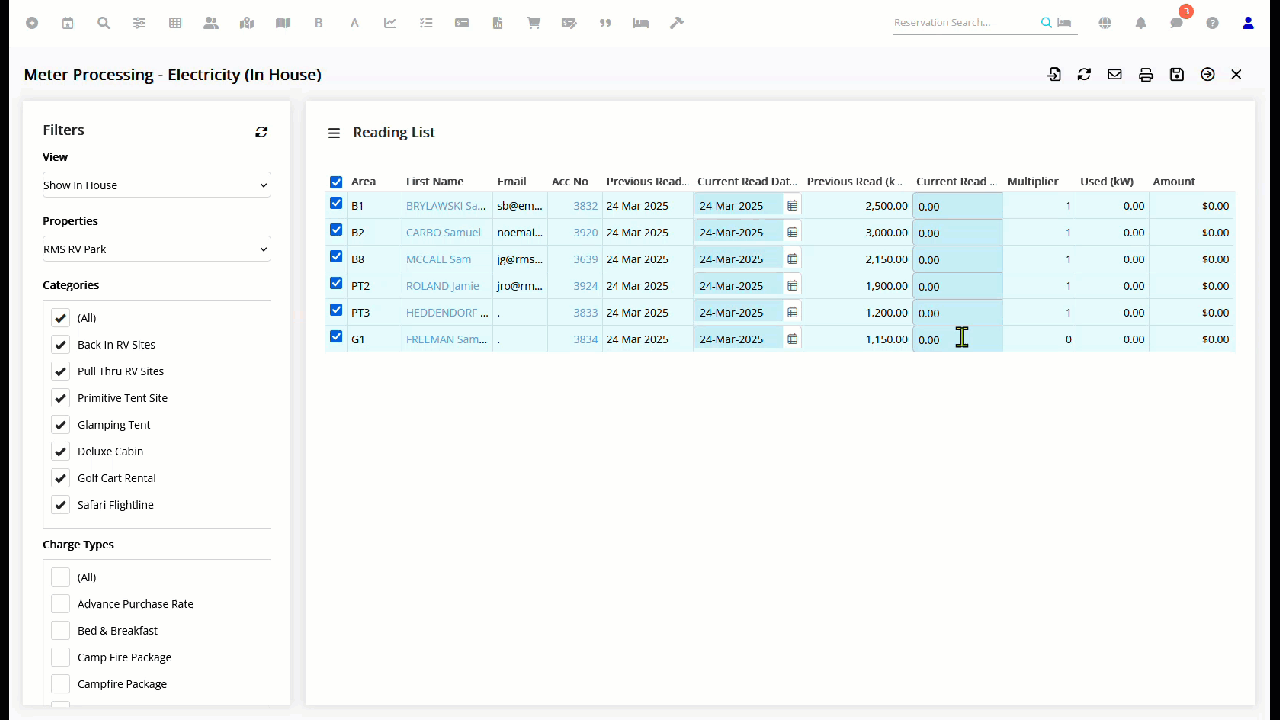Open guest link BRYLAWSKI in row B1

pos(446,206)
